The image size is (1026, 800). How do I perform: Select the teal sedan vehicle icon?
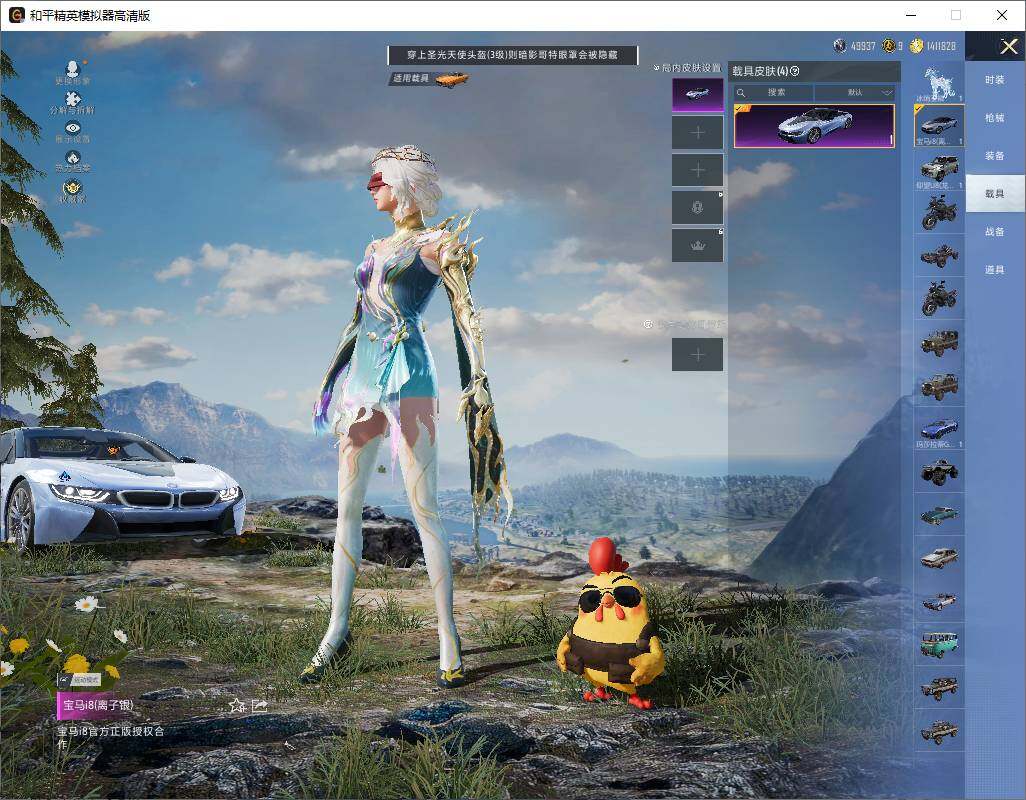coord(939,515)
